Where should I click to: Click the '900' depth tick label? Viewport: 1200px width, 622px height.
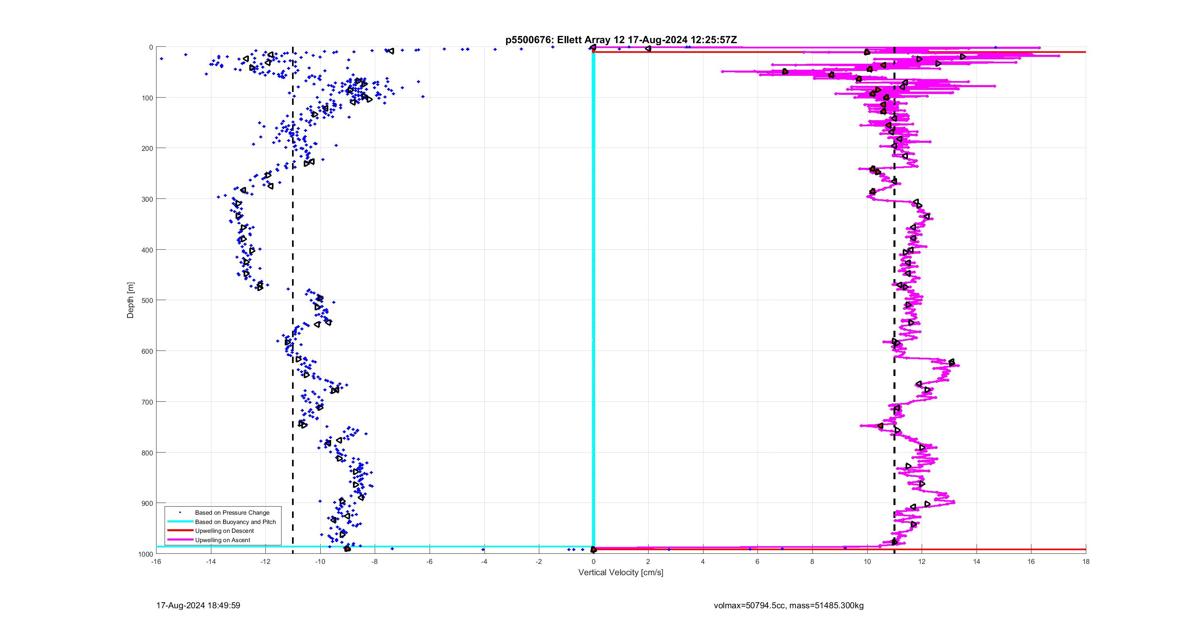pyautogui.click(x=146, y=503)
